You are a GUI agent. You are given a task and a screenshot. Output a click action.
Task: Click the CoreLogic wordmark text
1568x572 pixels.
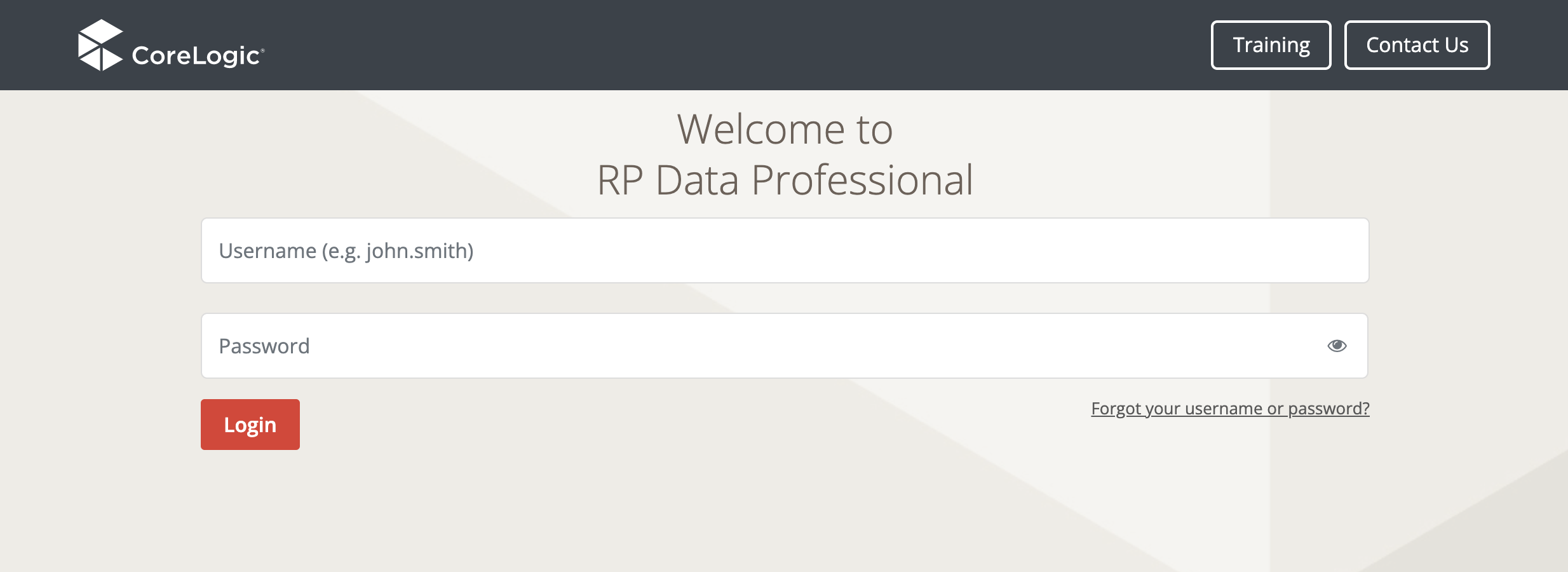196,56
